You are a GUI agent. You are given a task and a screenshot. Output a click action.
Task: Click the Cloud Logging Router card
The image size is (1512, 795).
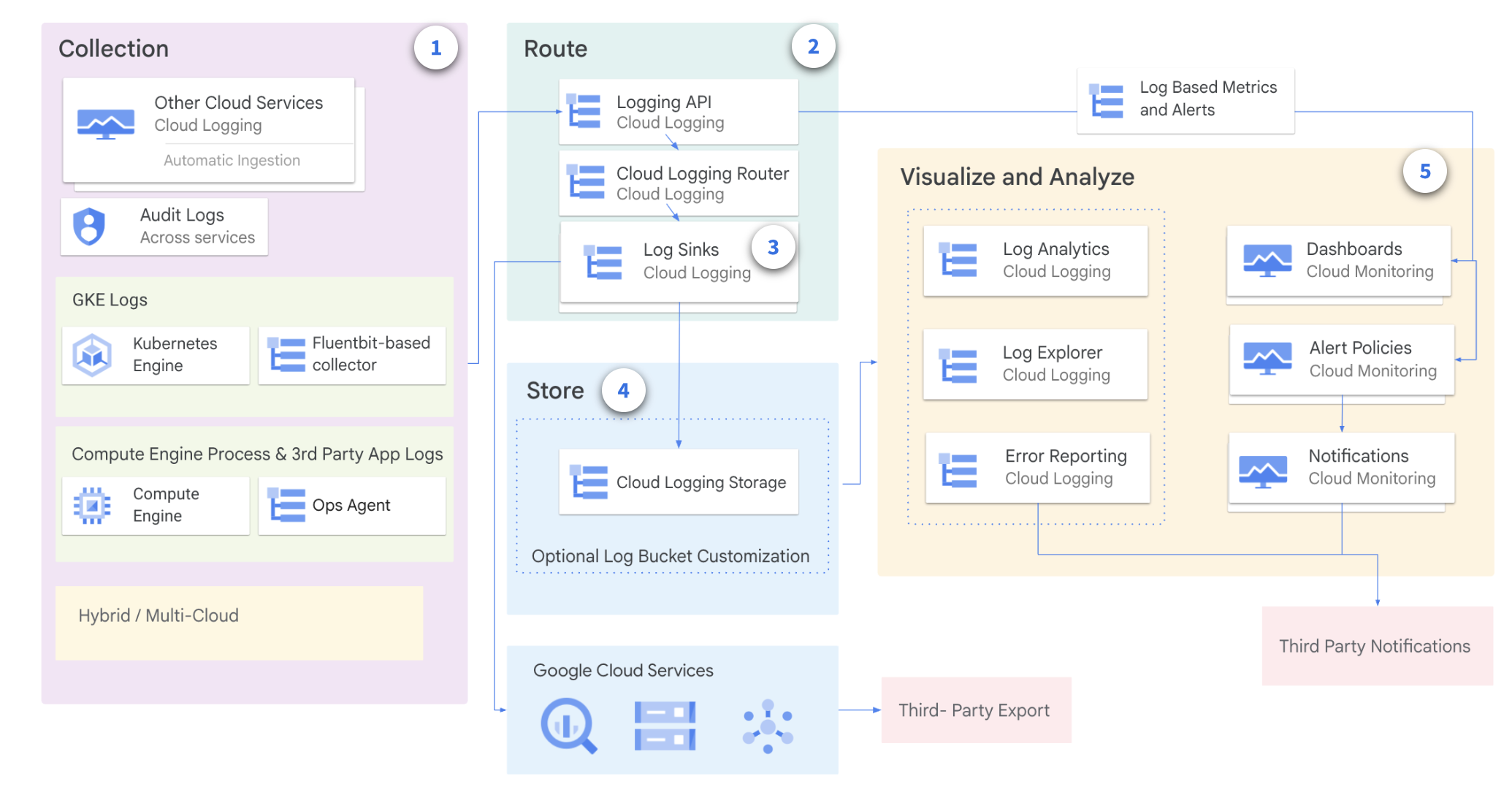pyautogui.click(x=679, y=183)
